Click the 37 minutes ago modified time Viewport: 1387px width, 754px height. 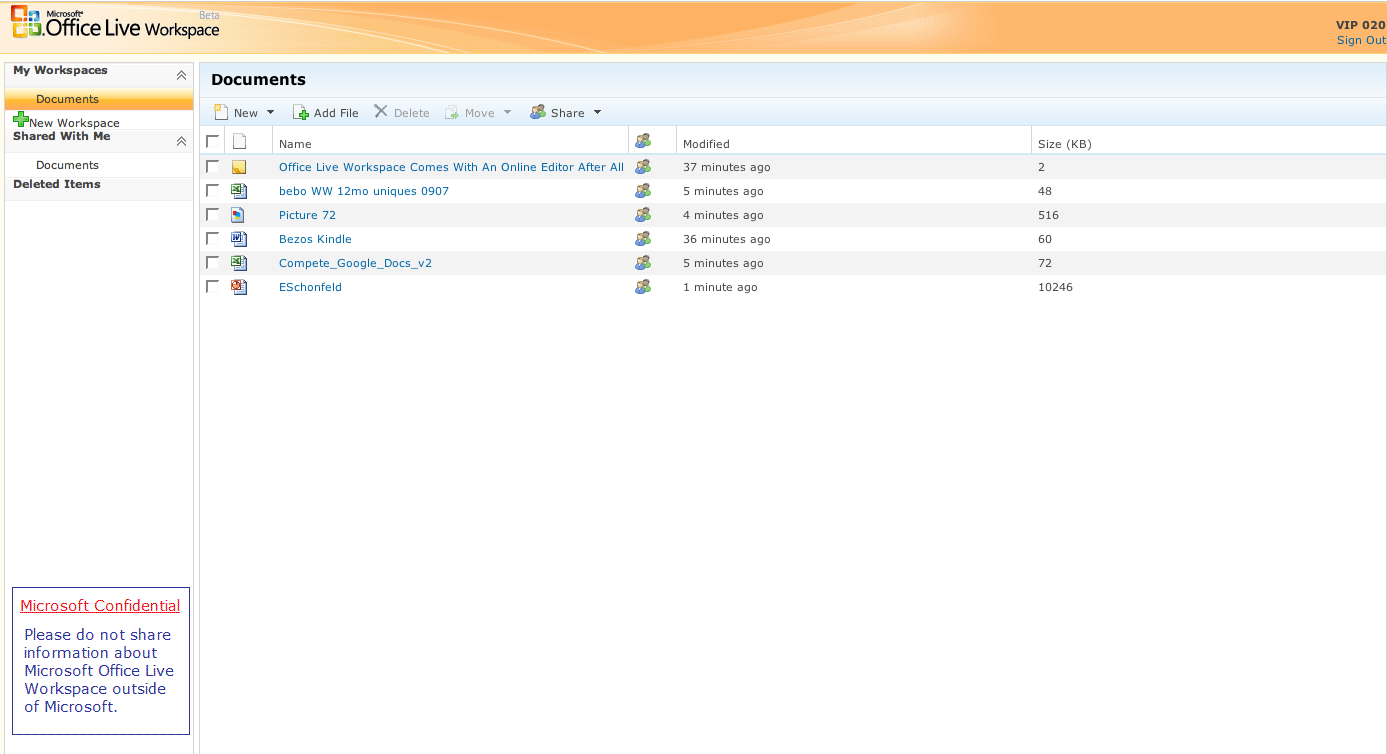pyautogui.click(x=727, y=167)
